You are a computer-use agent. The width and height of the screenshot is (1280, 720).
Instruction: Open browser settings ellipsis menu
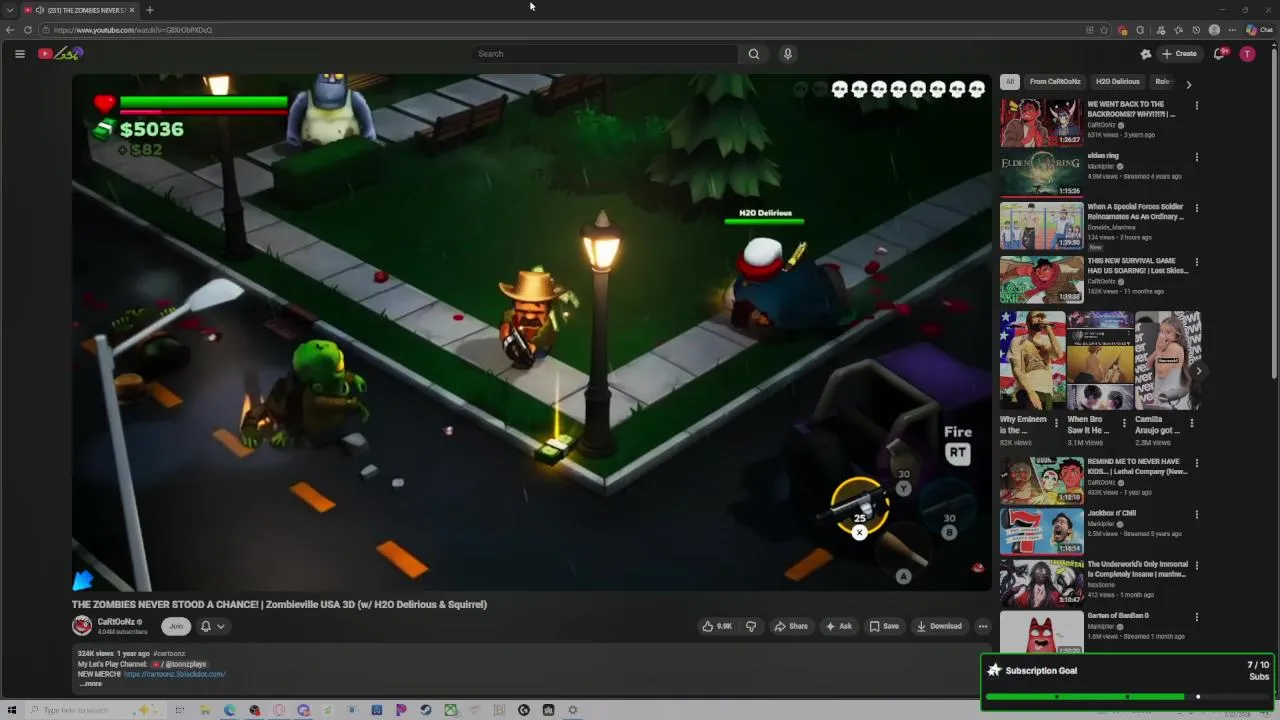tap(1232, 30)
